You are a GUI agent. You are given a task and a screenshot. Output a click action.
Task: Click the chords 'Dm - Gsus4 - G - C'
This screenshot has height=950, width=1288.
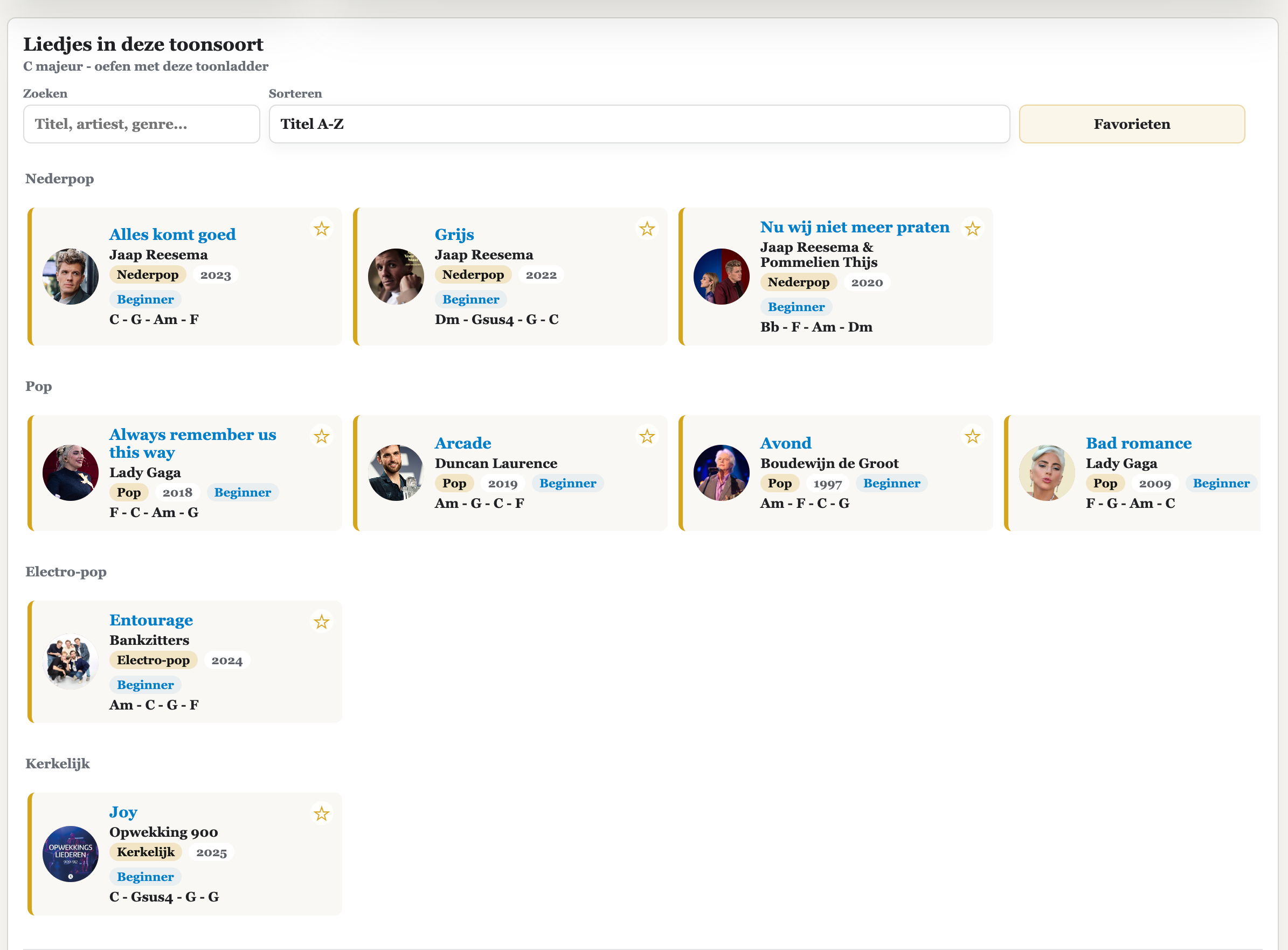tap(496, 320)
